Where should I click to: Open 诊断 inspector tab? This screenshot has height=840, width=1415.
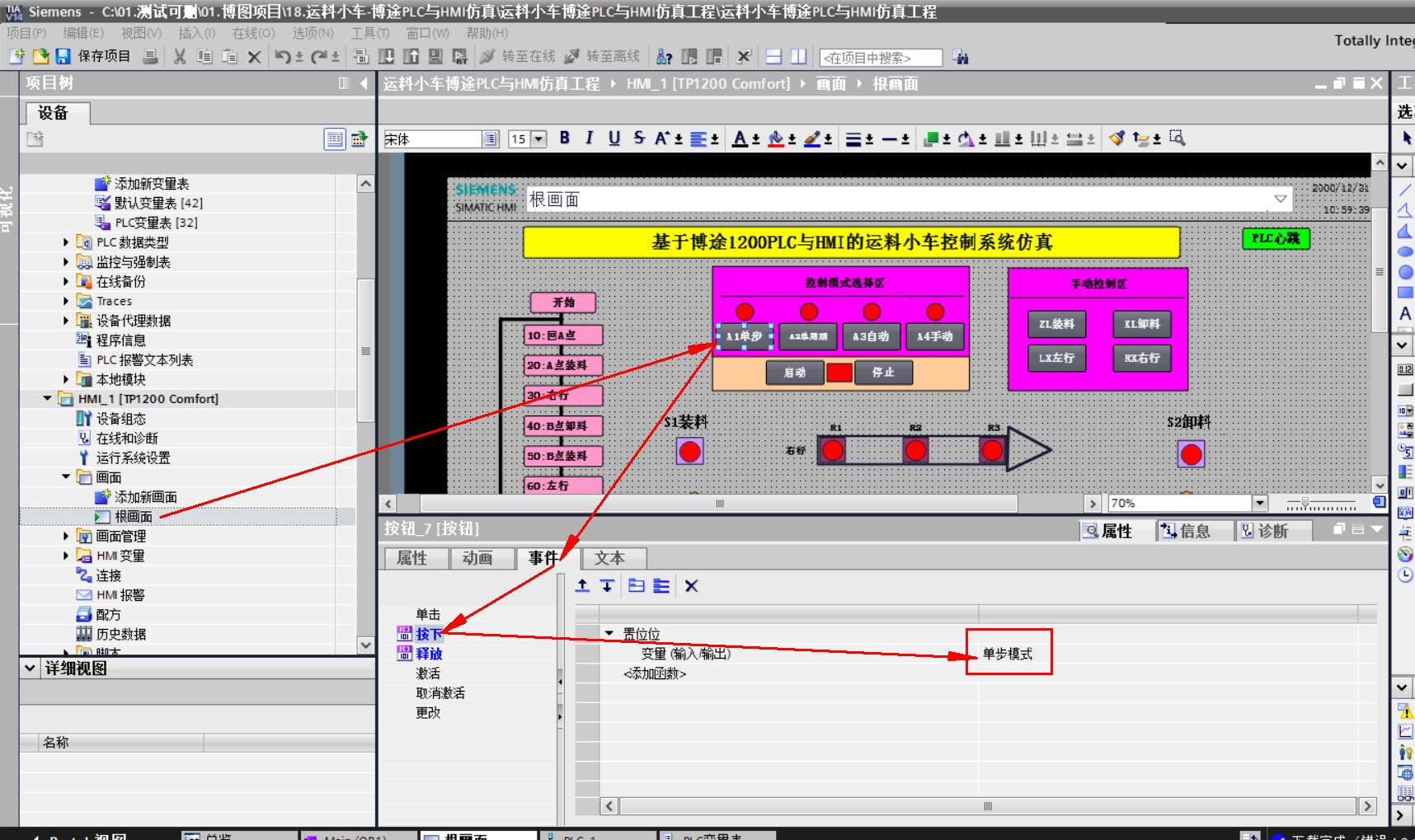click(1272, 531)
